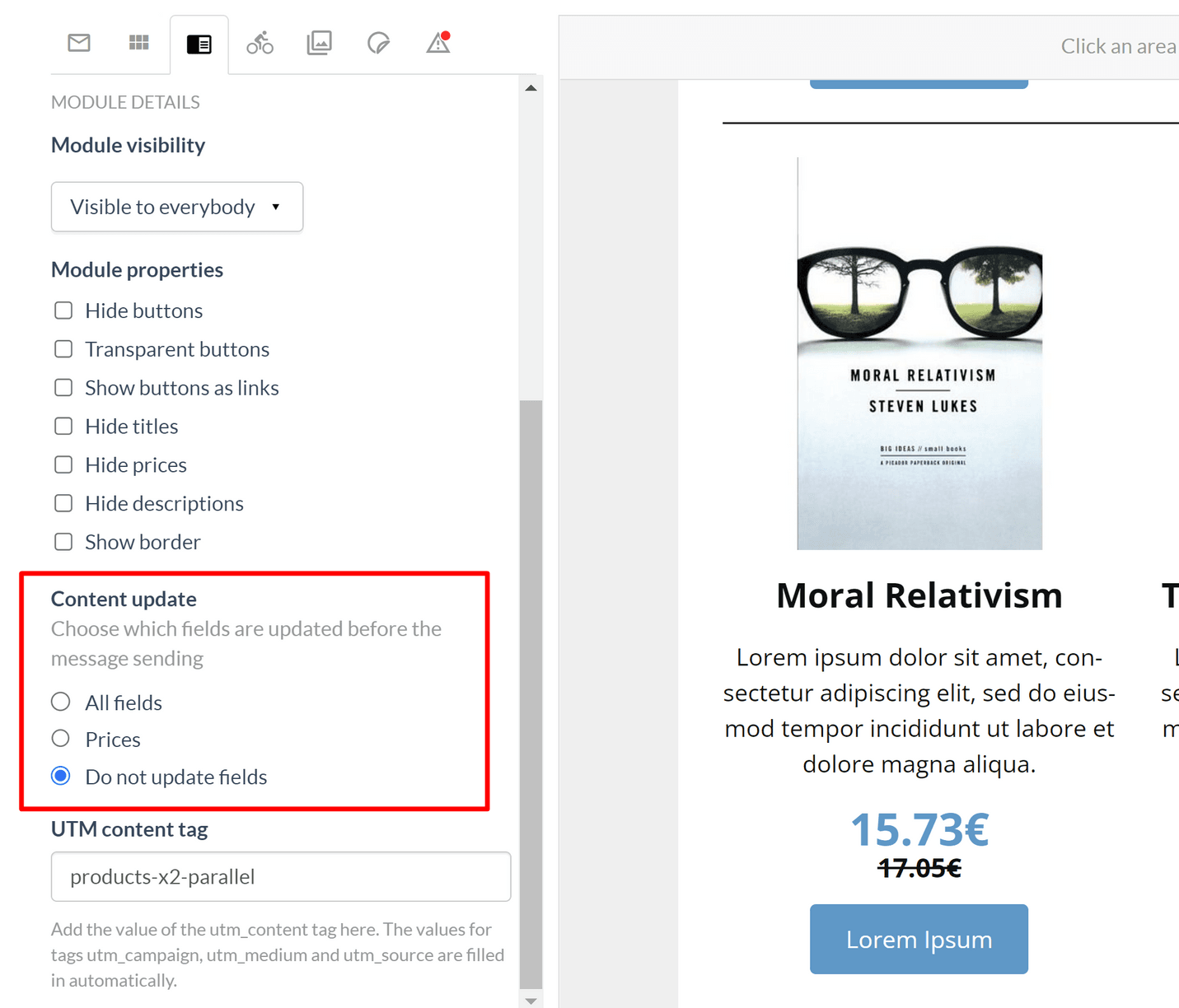Open the warnings triangle tab icon

tap(438, 43)
